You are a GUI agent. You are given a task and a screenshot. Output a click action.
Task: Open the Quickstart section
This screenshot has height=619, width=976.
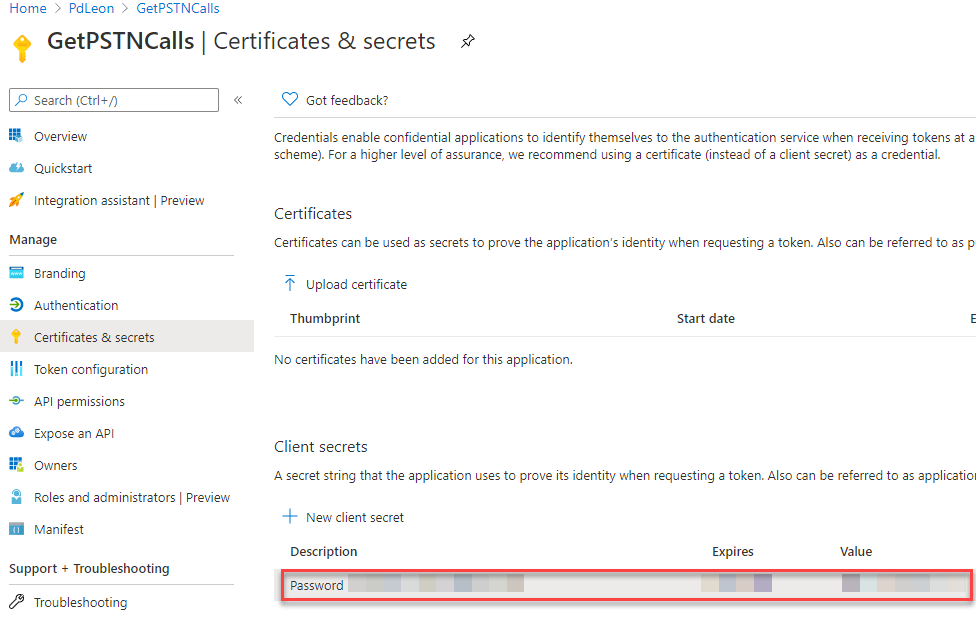[x=62, y=168]
